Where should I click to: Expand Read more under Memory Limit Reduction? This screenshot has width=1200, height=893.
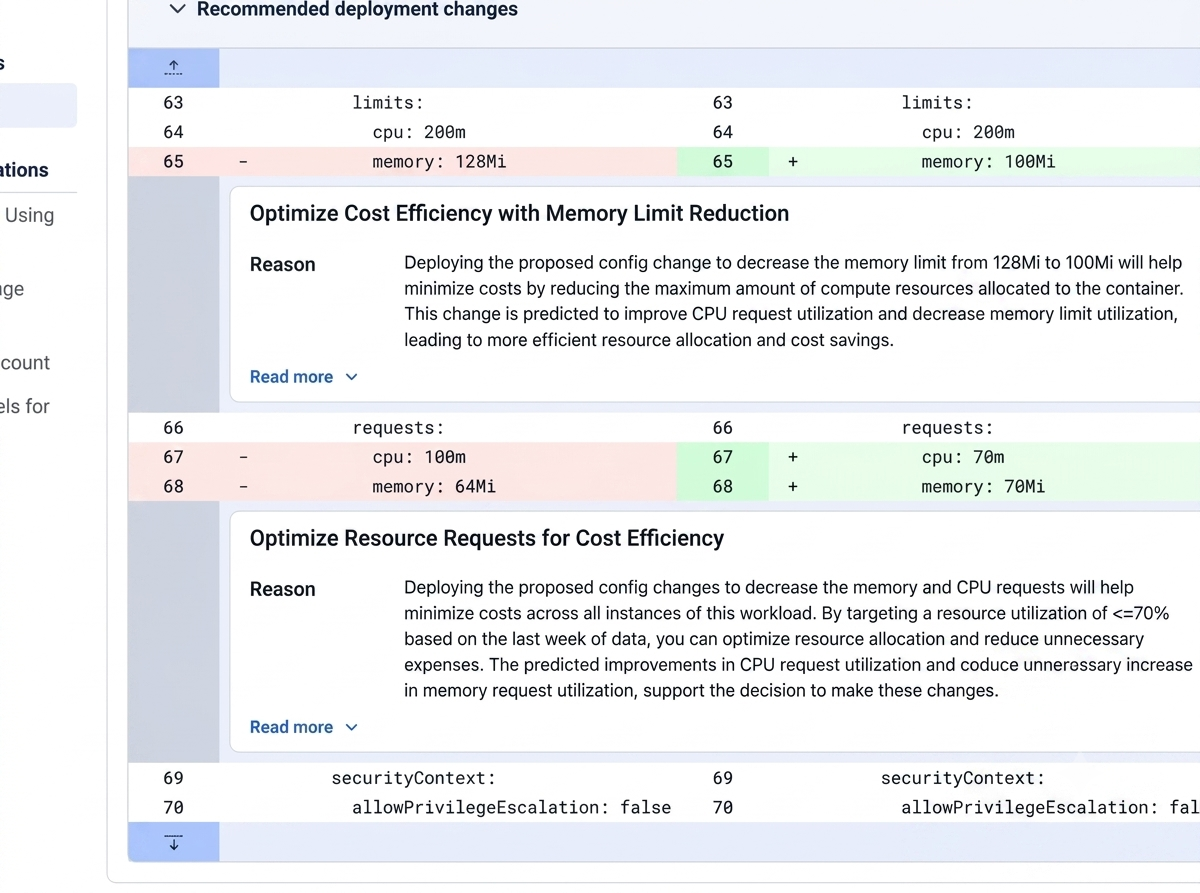point(303,377)
